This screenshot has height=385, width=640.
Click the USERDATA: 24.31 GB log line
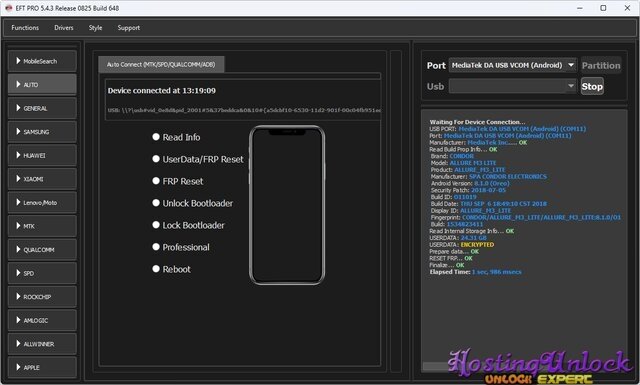[458, 238]
